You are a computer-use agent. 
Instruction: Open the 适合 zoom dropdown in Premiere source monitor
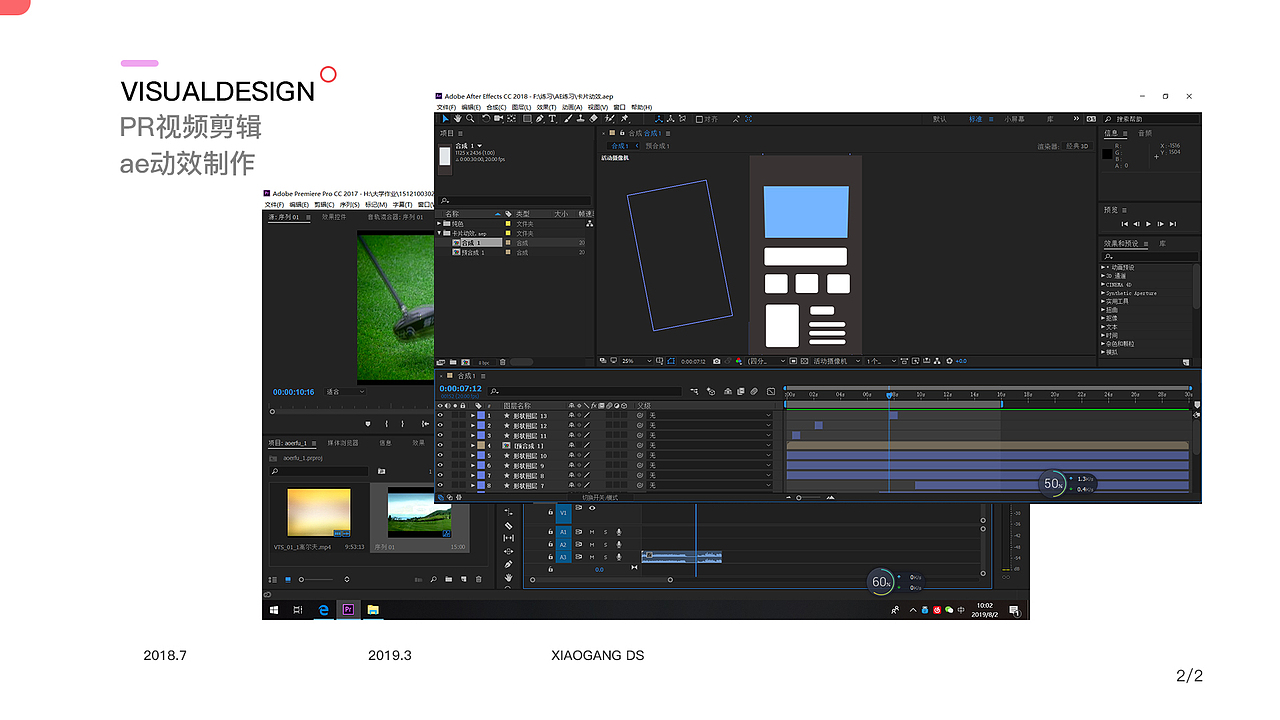point(346,392)
